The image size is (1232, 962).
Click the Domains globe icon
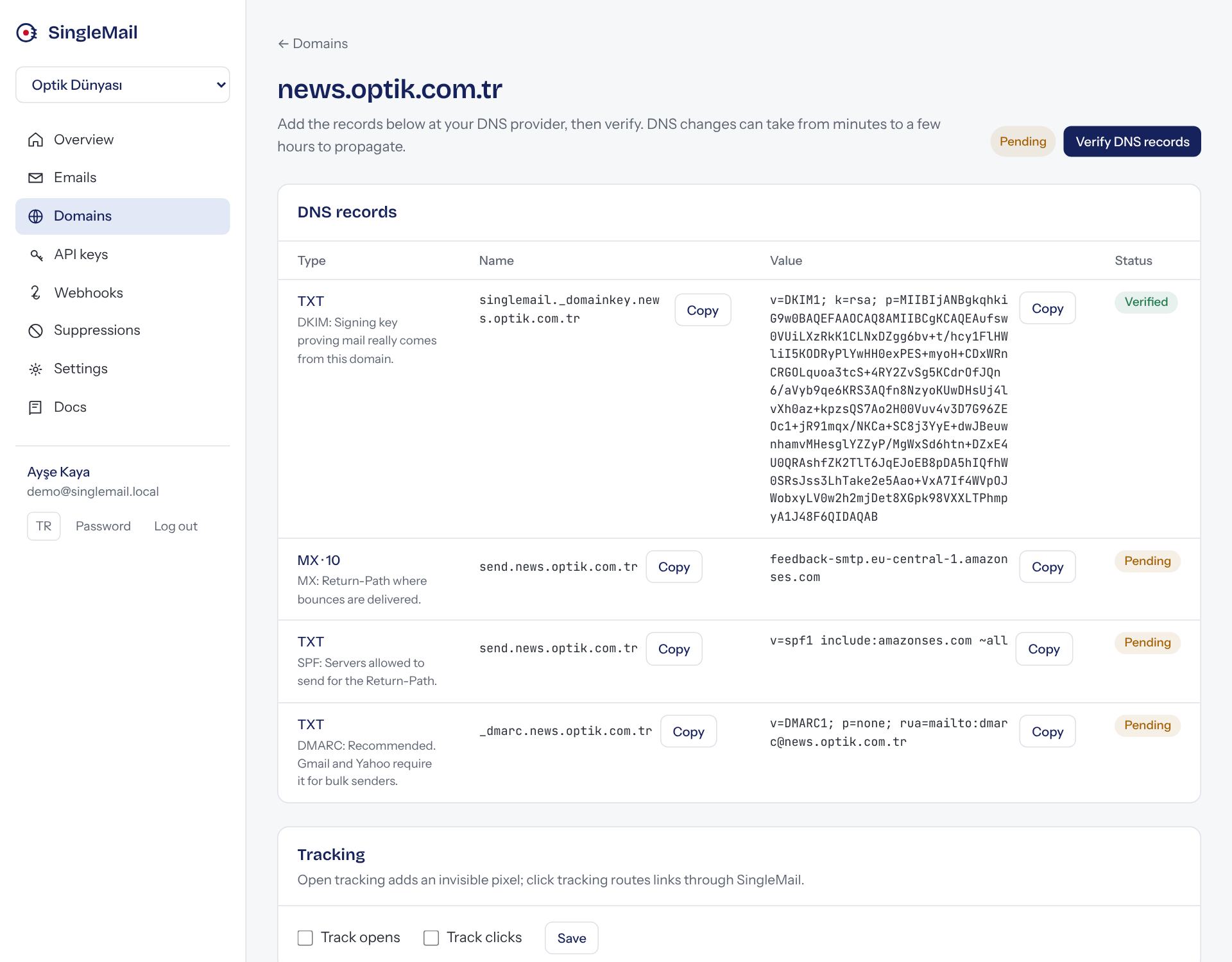pos(36,216)
